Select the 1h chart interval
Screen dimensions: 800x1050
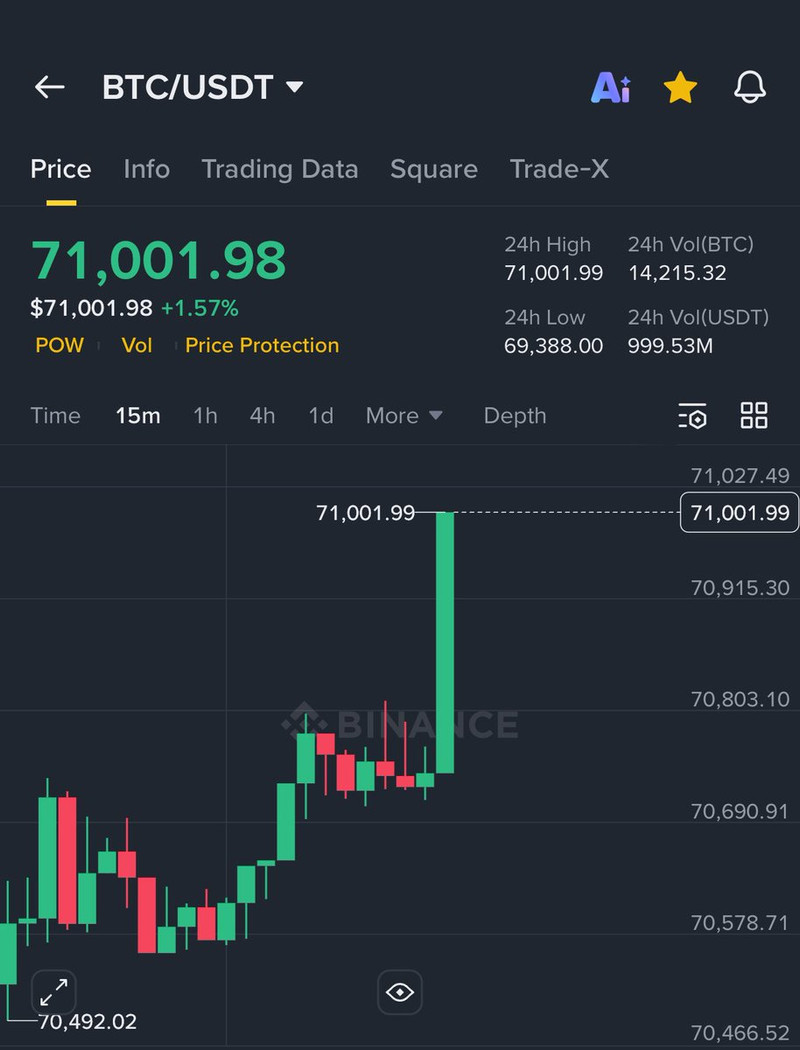(205, 416)
